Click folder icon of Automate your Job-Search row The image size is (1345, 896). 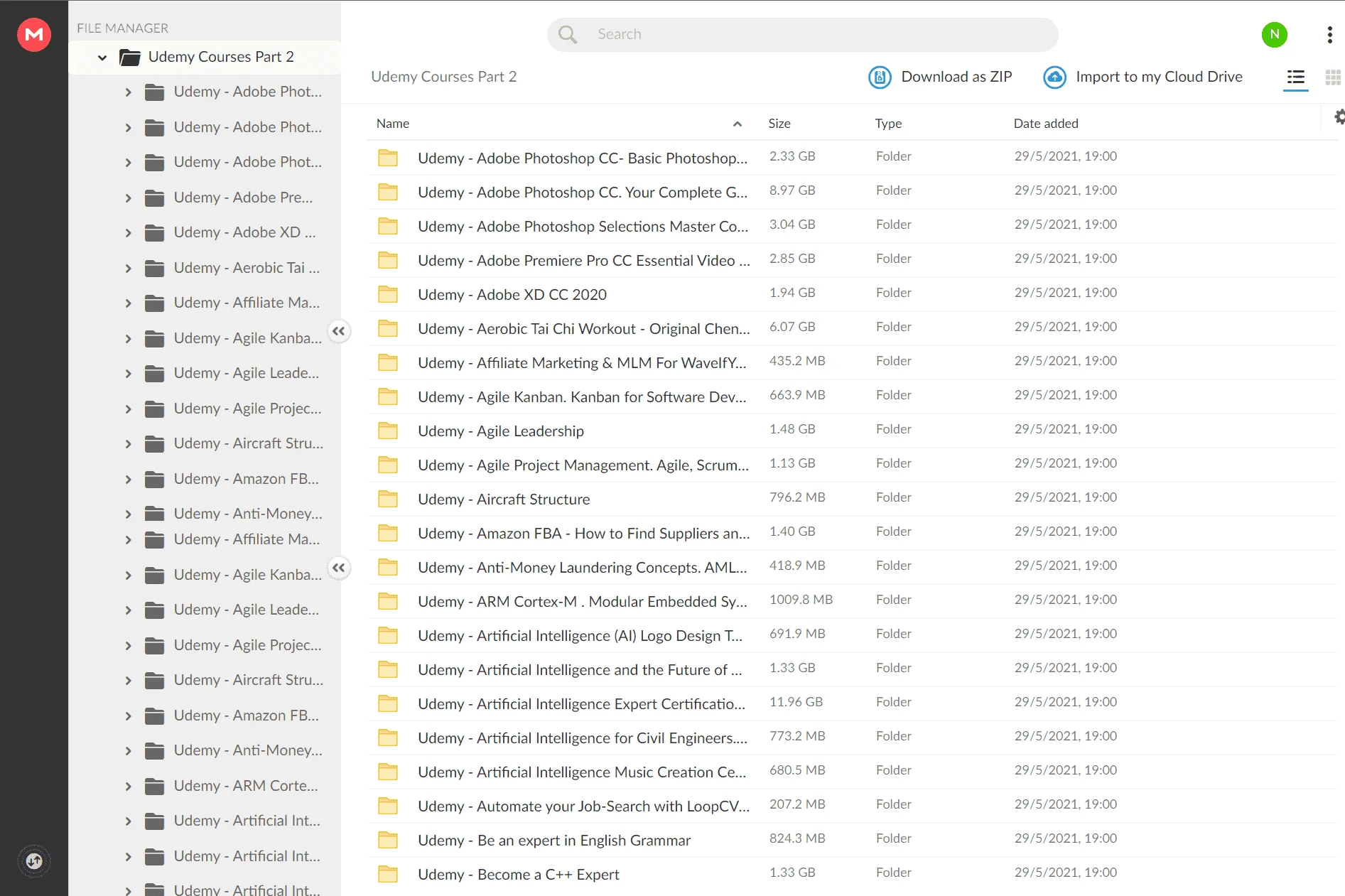tap(388, 805)
